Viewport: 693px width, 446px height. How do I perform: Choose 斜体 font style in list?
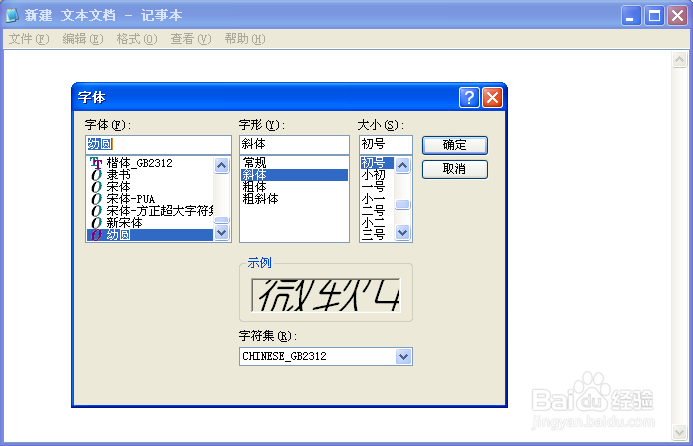pos(294,175)
